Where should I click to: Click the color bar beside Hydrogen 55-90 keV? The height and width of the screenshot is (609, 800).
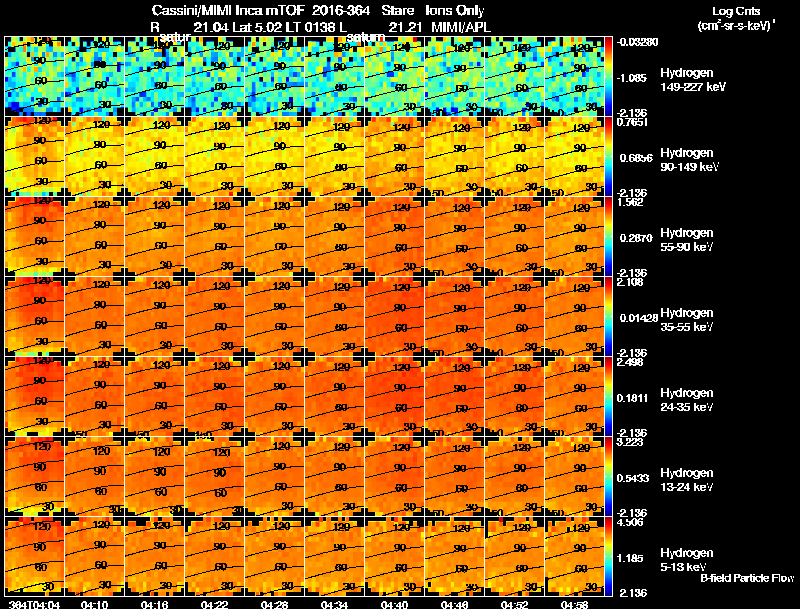(608, 236)
